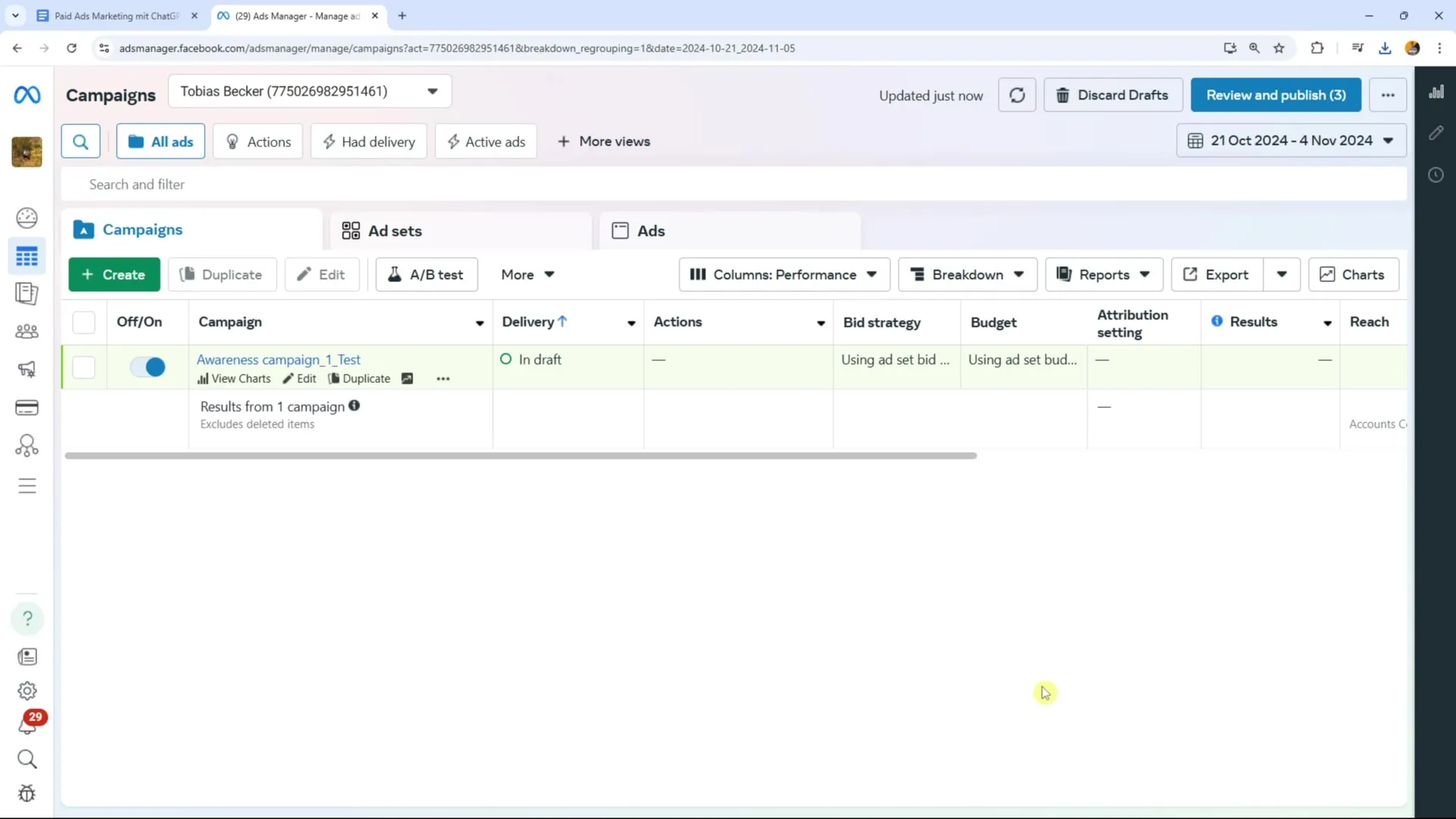Screen dimensions: 1456x819
Task: Switch to the Ad sets tab
Action: click(461, 231)
